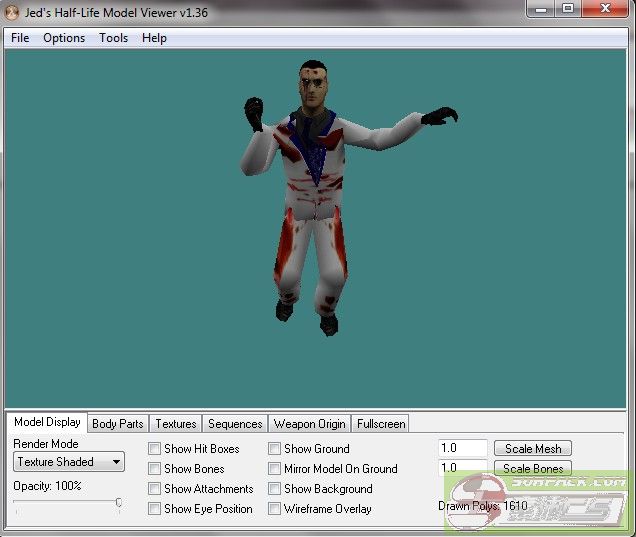Click the Opacity slider handle
Viewport: 636px width, 537px height.
[x=119, y=503]
